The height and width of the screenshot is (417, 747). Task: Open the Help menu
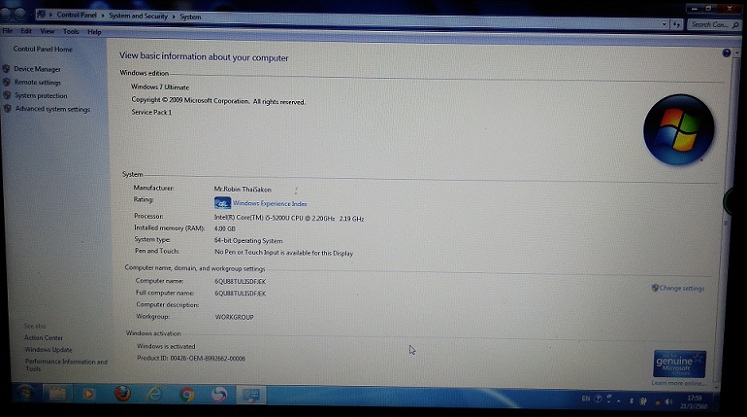pyautogui.click(x=94, y=32)
